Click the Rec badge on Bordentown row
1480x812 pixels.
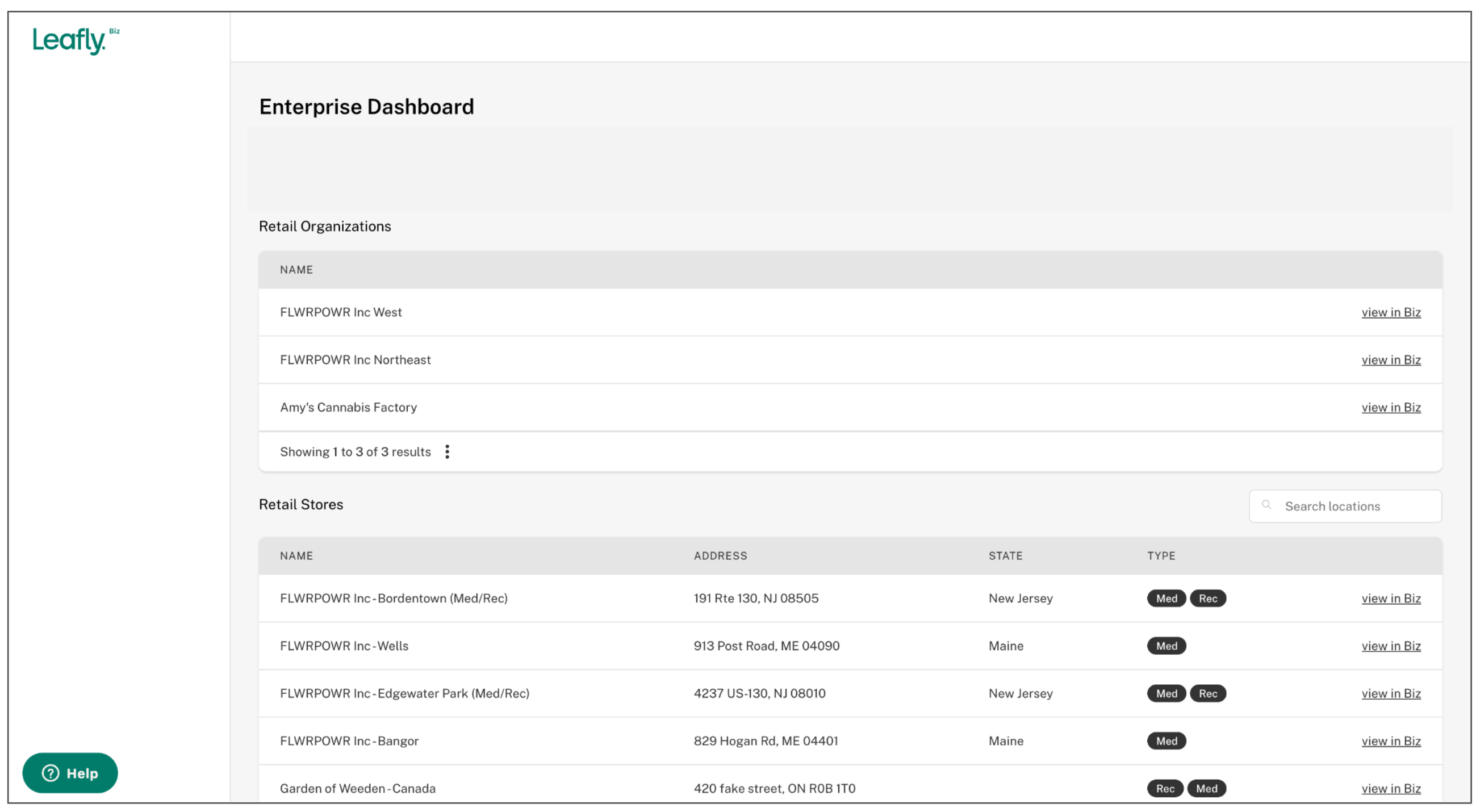pyautogui.click(x=1207, y=598)
